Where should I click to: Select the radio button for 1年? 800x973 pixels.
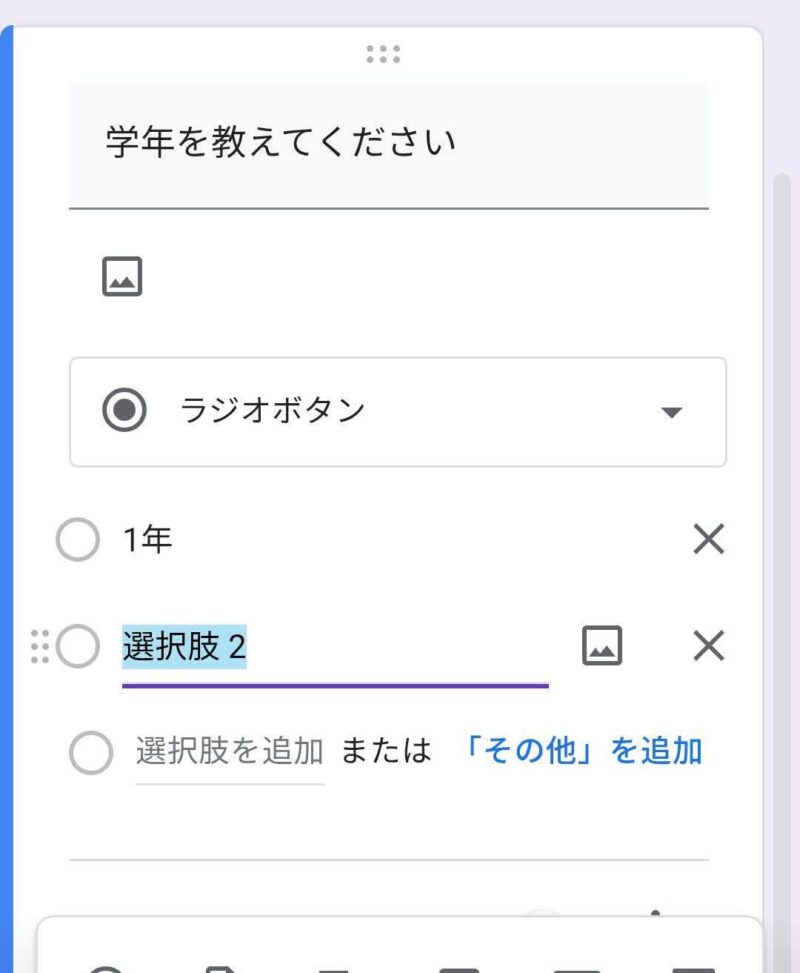pos(78,539)
